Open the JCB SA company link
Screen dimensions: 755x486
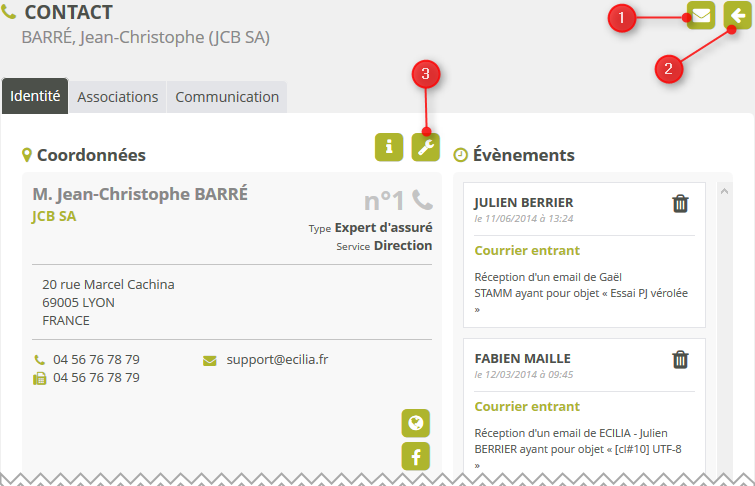(x=54, y=215)
